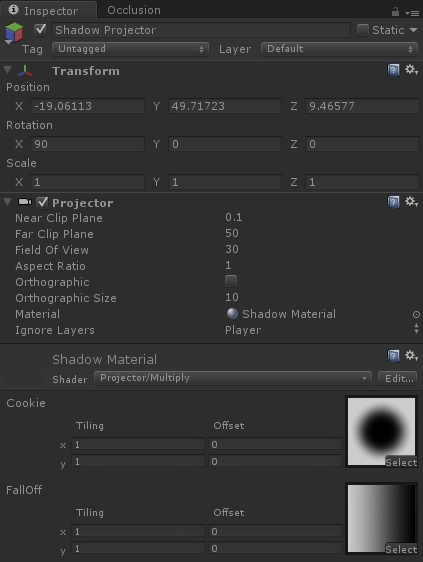Image resolution: width=423 pixels, height=562 pixels.
Task: Click Cookie Offset y field
Action: coord(276,461)
